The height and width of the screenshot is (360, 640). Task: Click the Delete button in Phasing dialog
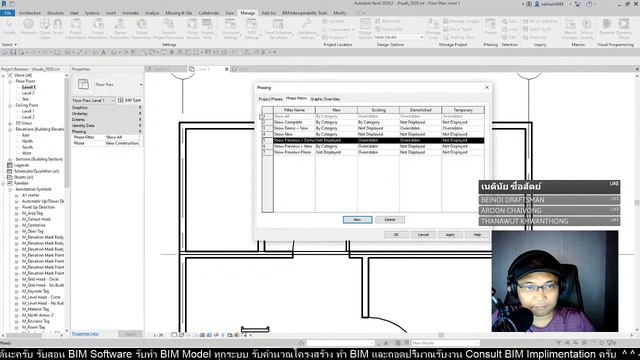click(x=390, y=220)
